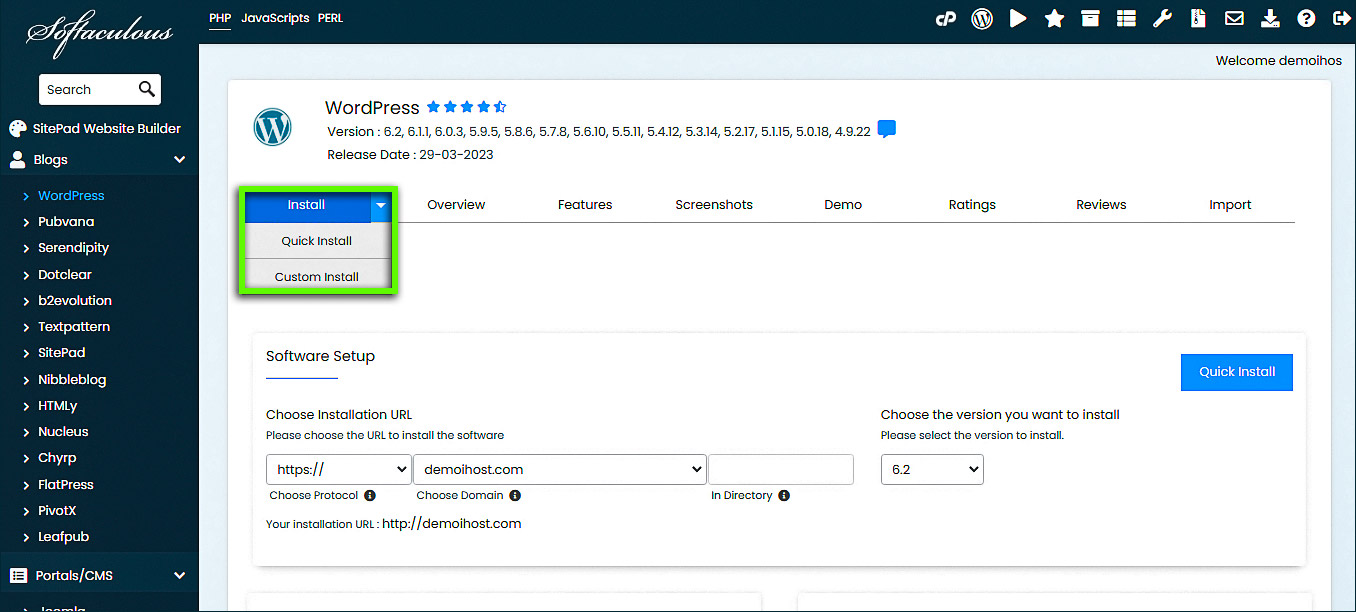1356x612 pixels.
Task: Select the JavaScripts category
Action: point(275,18)
